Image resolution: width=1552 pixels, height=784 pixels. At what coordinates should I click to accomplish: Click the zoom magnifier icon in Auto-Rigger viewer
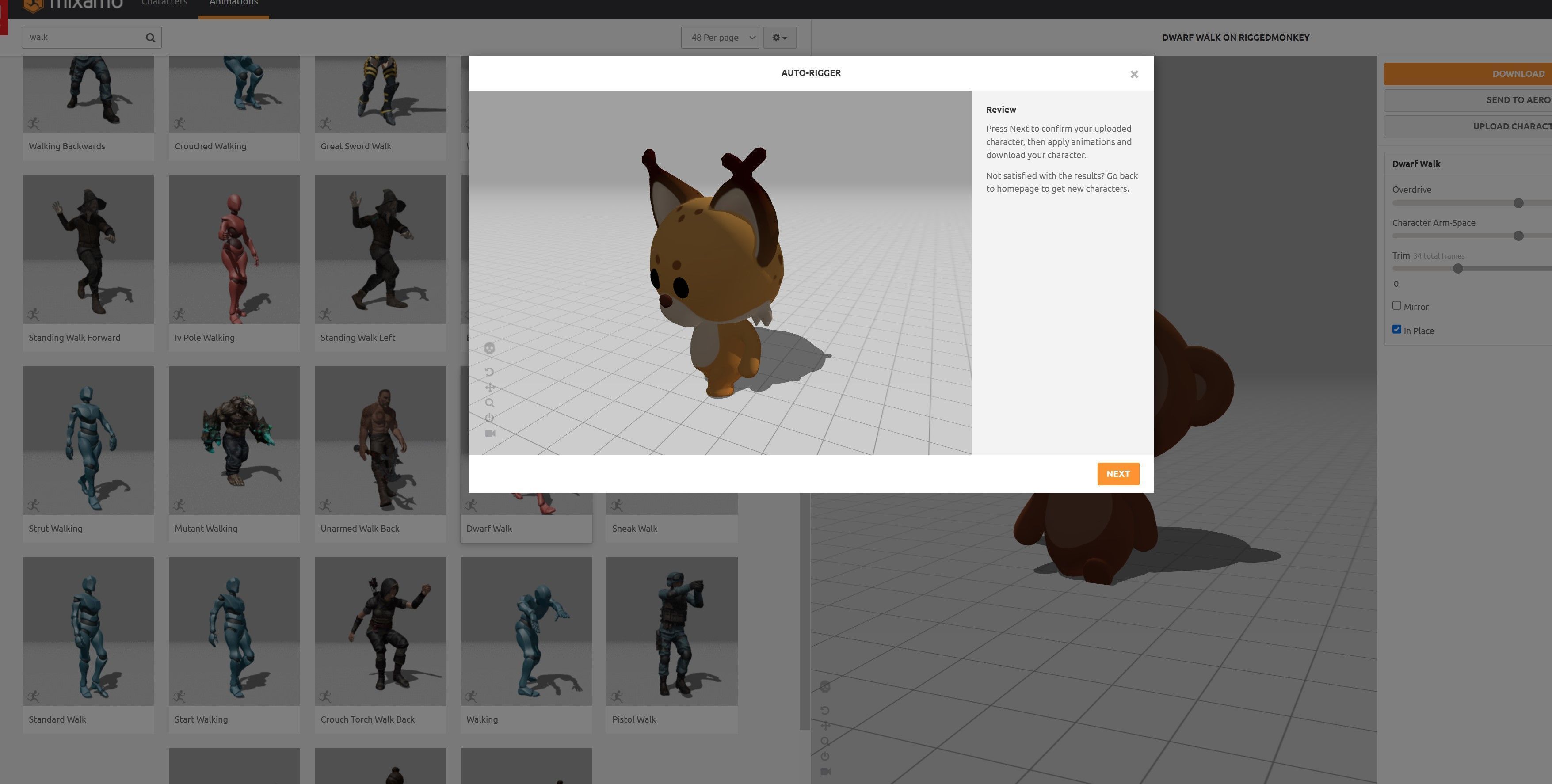tap(489, 403)
